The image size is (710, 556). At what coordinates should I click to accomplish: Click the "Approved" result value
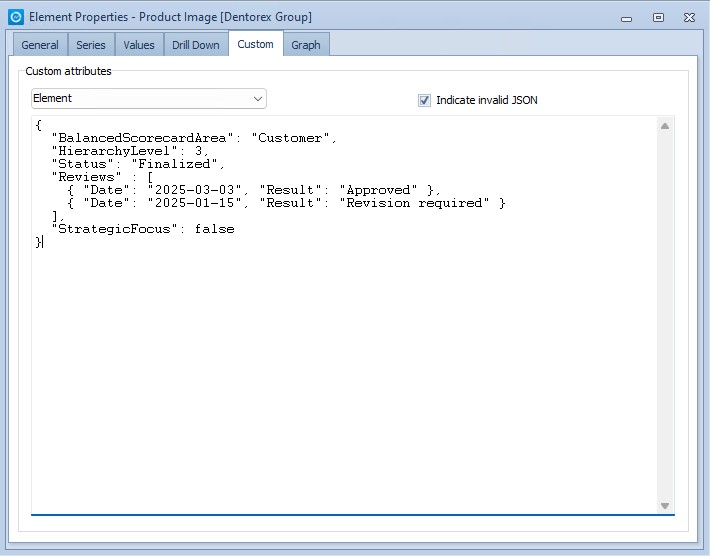coord(379,190)
